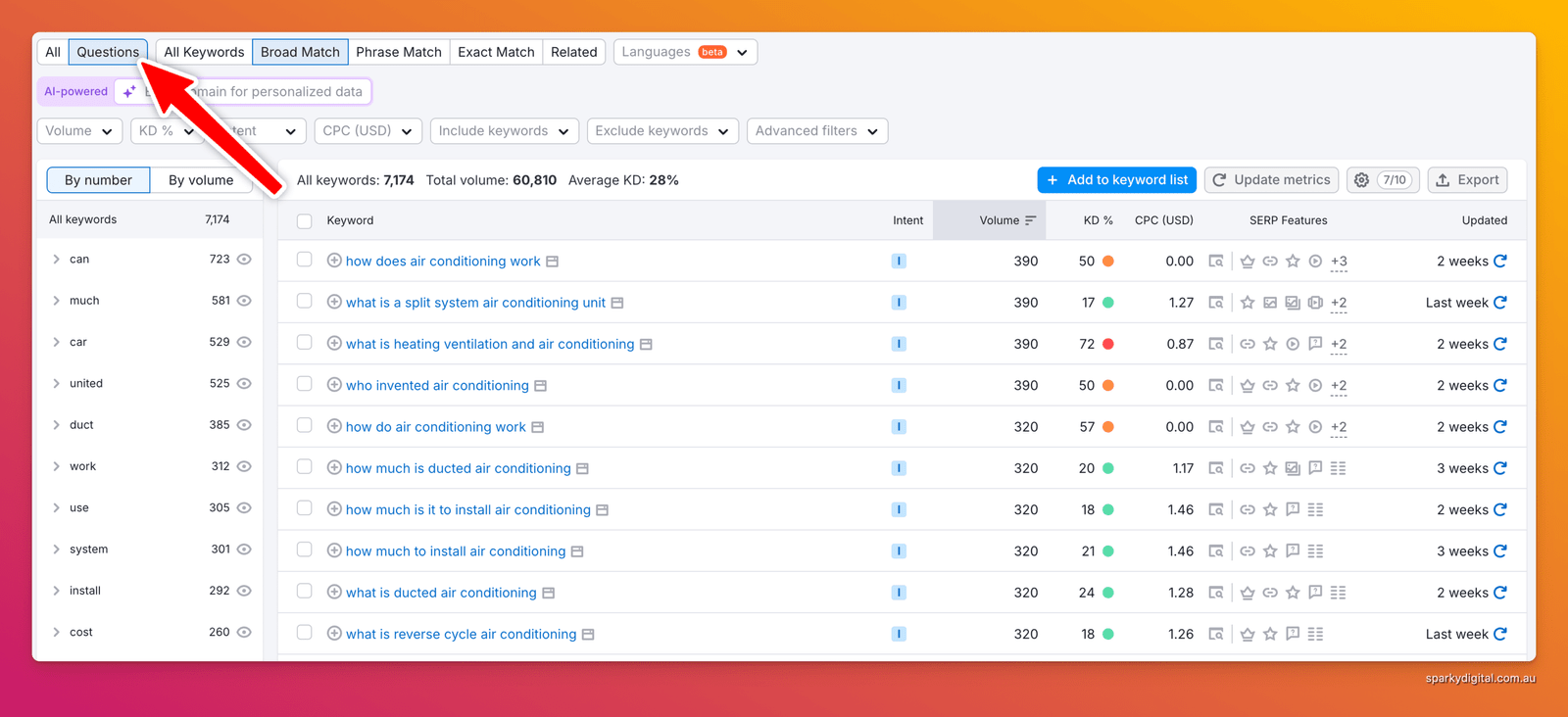Expand the 'system' keyword group
The image size is (1568, 717).
tap(56, 550)
